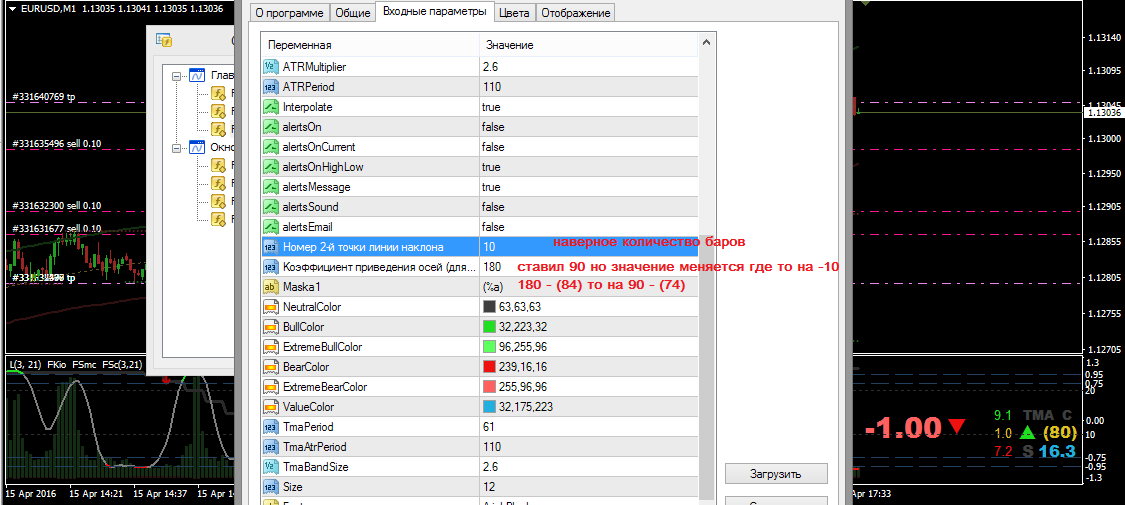This screenshot has height=505, width=1125.
Task: Pick the ExtremeBearColor swatch 255,96,96
Action: tap(489, 387)
